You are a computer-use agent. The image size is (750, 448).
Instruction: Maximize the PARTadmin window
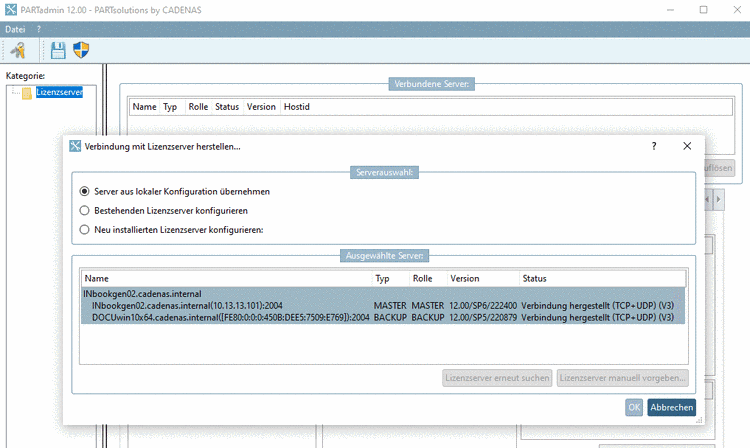[703, 10]
